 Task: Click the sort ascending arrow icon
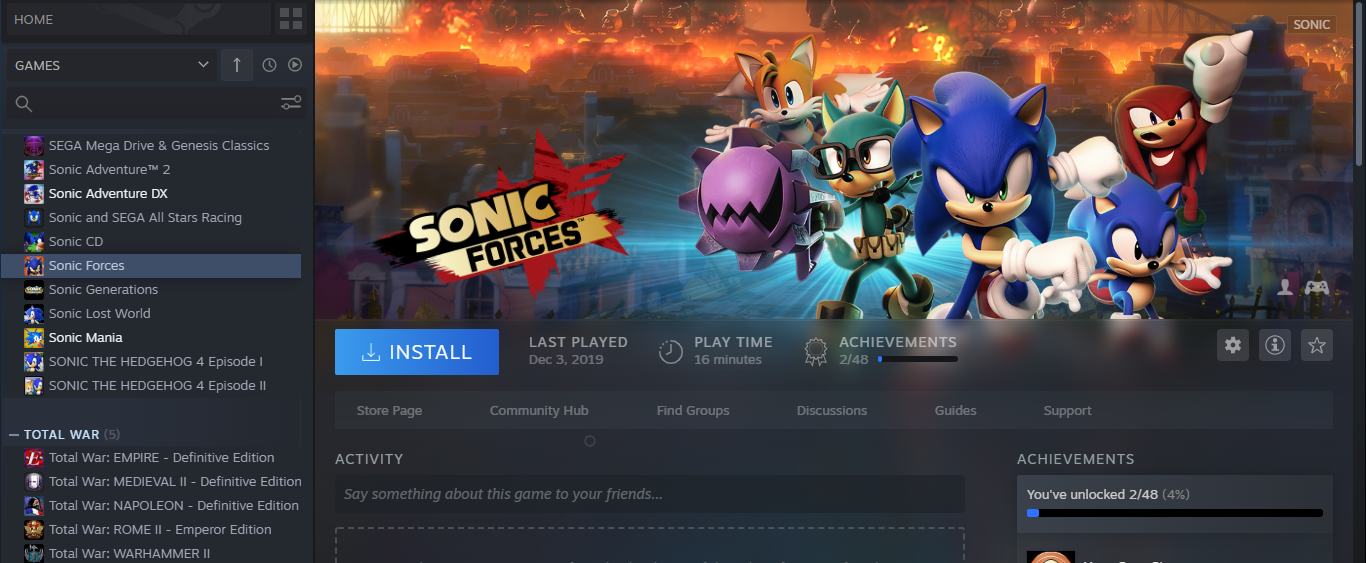click(237, 65)
